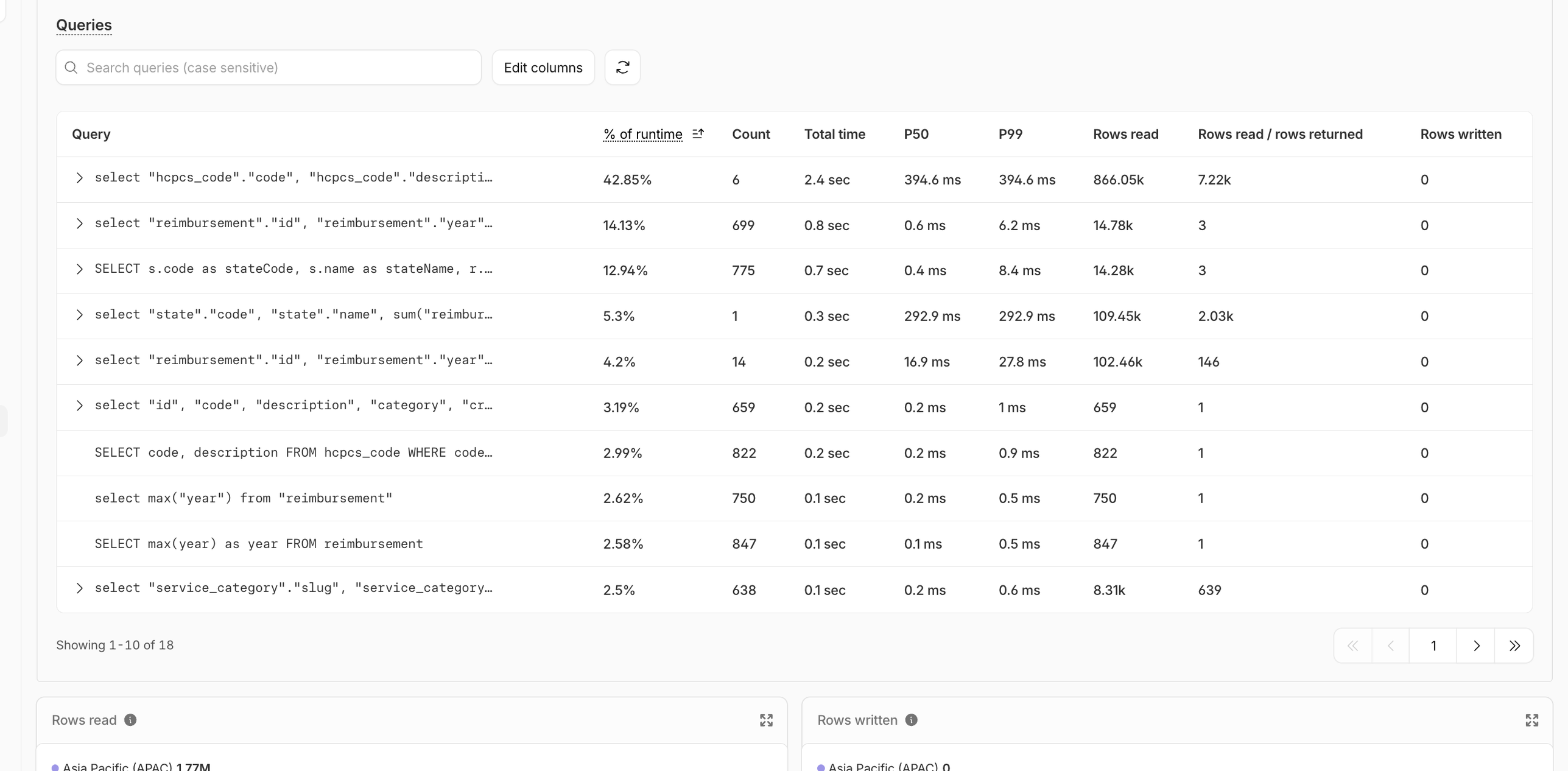Refresh the queries table
Screen dimensions: 1568x771
pos(622,67)
